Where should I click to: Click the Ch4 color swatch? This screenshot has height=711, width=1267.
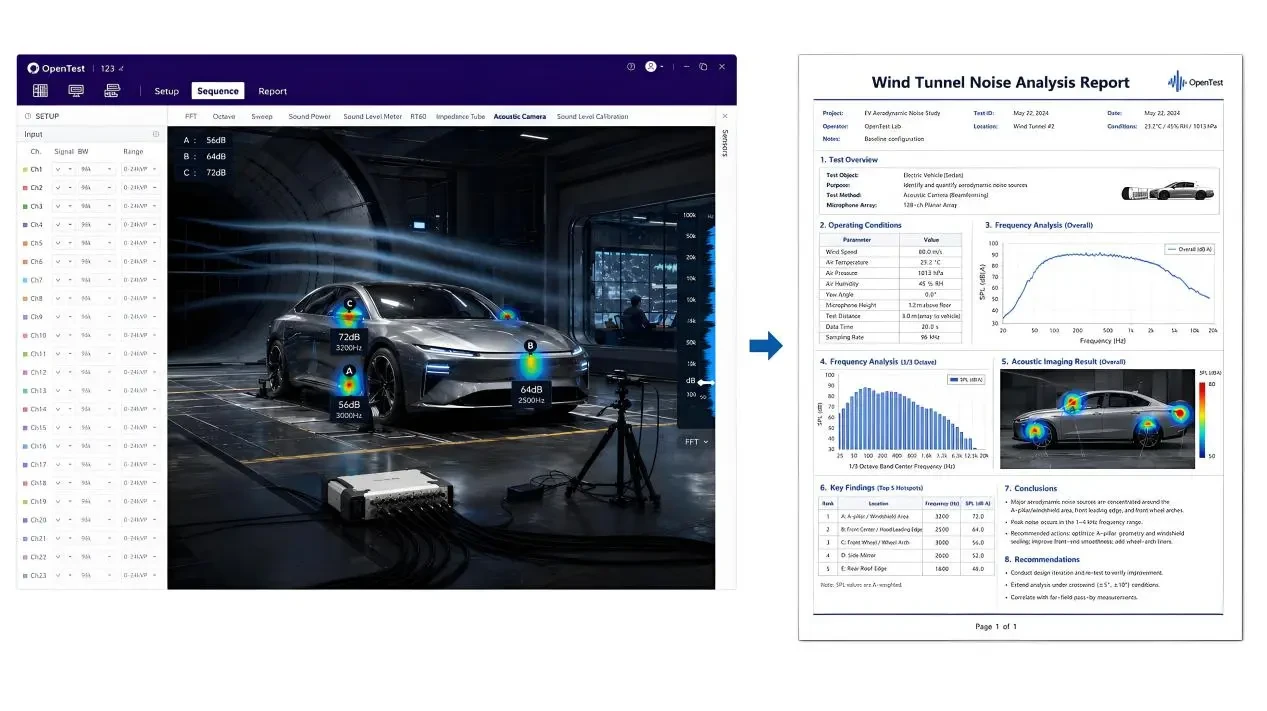point(25,225)
